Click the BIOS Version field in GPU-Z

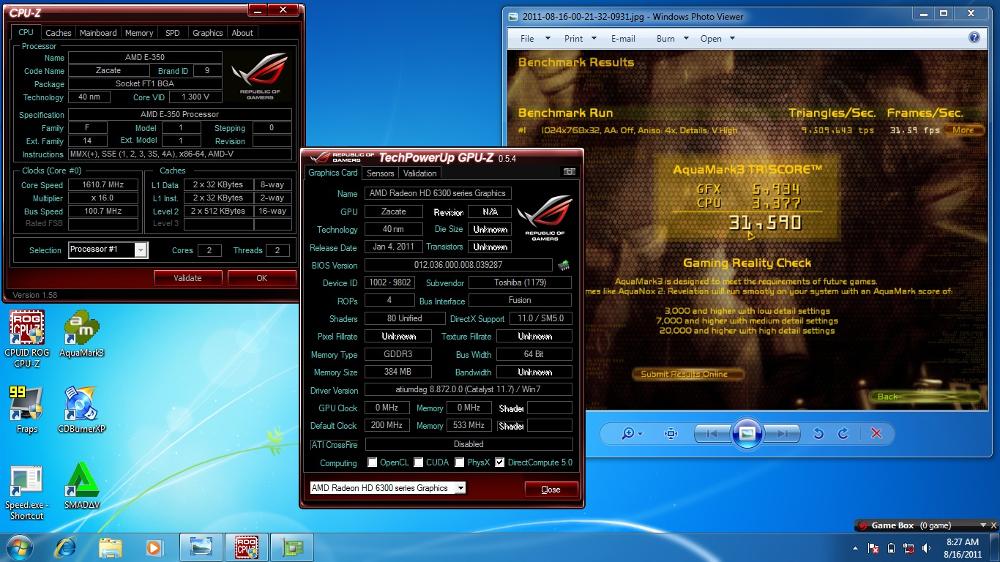point(458,265)
